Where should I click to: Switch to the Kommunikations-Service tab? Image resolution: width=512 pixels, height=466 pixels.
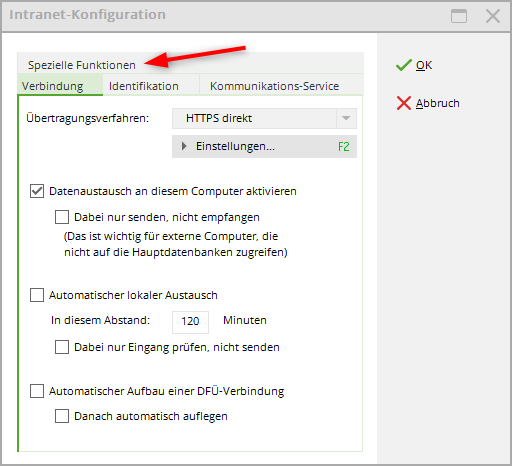pyautogui.click(x=274, y=86)
